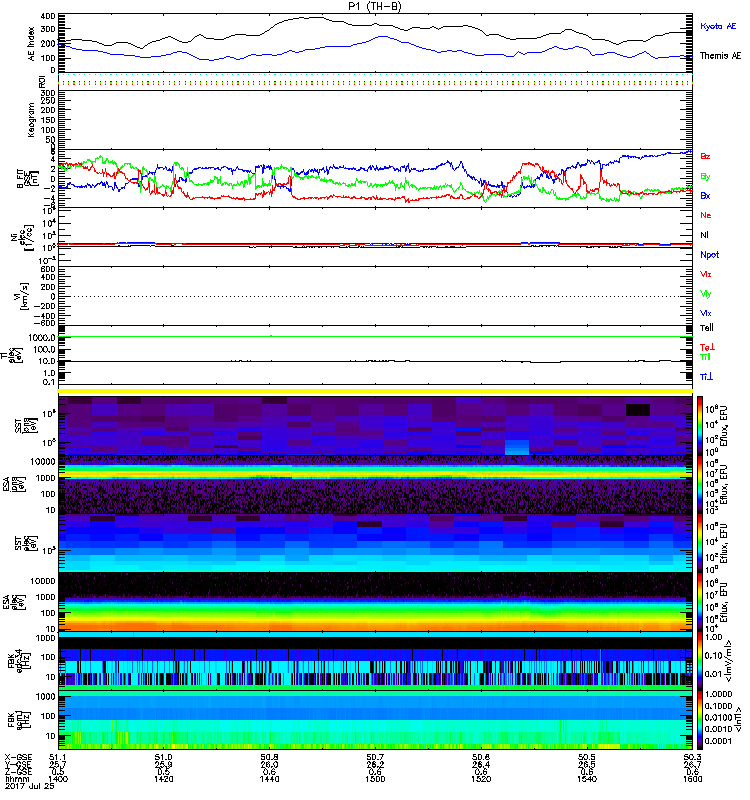
Task: Click the Themis AE legend label
Action: tap(720, 56)
